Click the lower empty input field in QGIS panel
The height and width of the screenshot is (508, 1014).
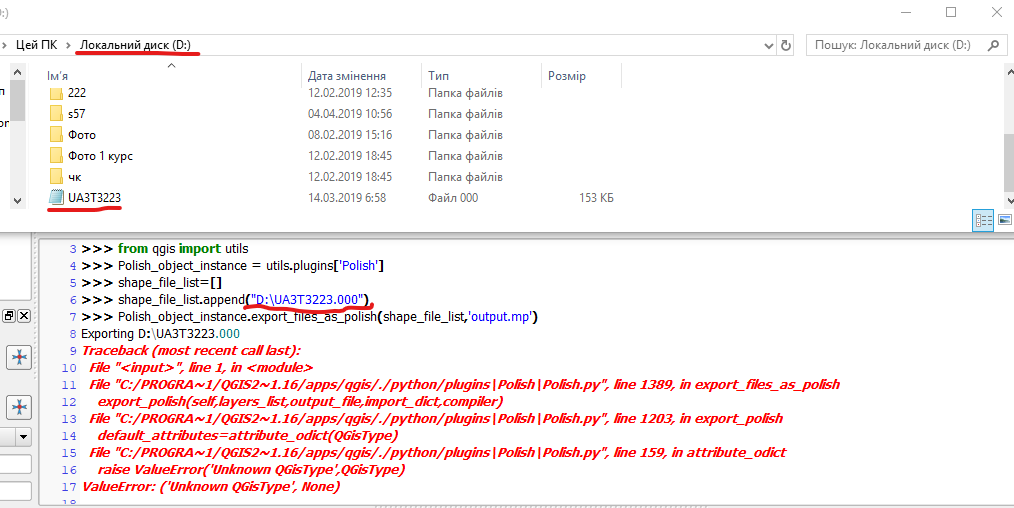[16, 491]
